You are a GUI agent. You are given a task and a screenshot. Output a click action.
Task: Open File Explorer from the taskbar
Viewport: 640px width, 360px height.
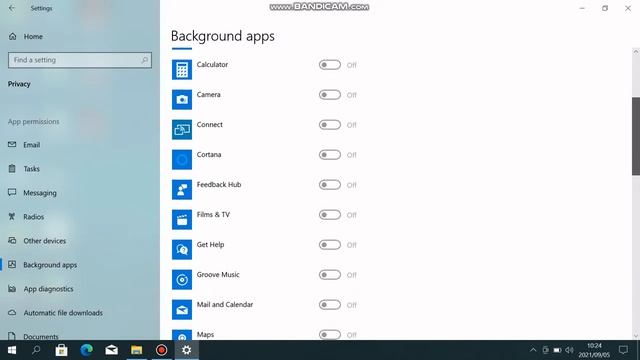coord(136,350)
